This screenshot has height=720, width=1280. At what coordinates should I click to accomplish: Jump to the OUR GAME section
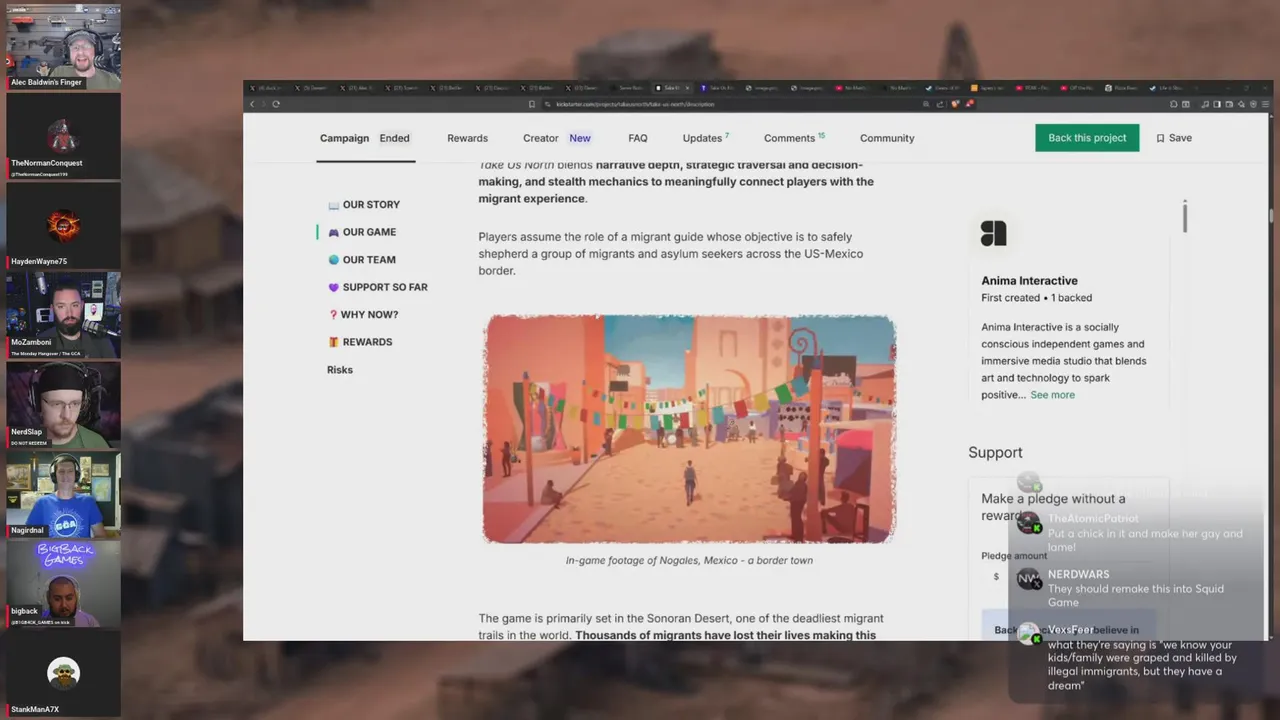[x=369, y=232]
